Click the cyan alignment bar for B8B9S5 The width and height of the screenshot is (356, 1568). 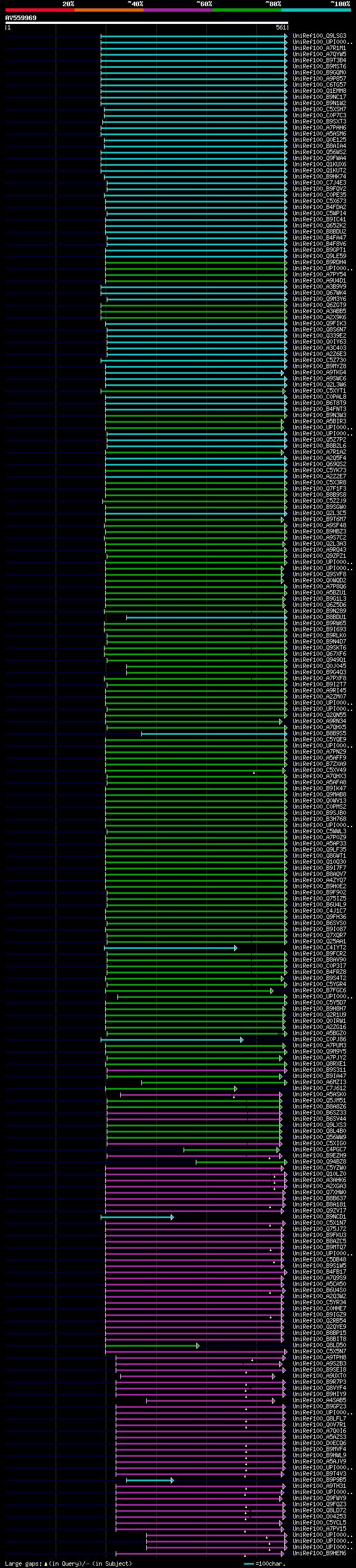click(x=214, y=734)
